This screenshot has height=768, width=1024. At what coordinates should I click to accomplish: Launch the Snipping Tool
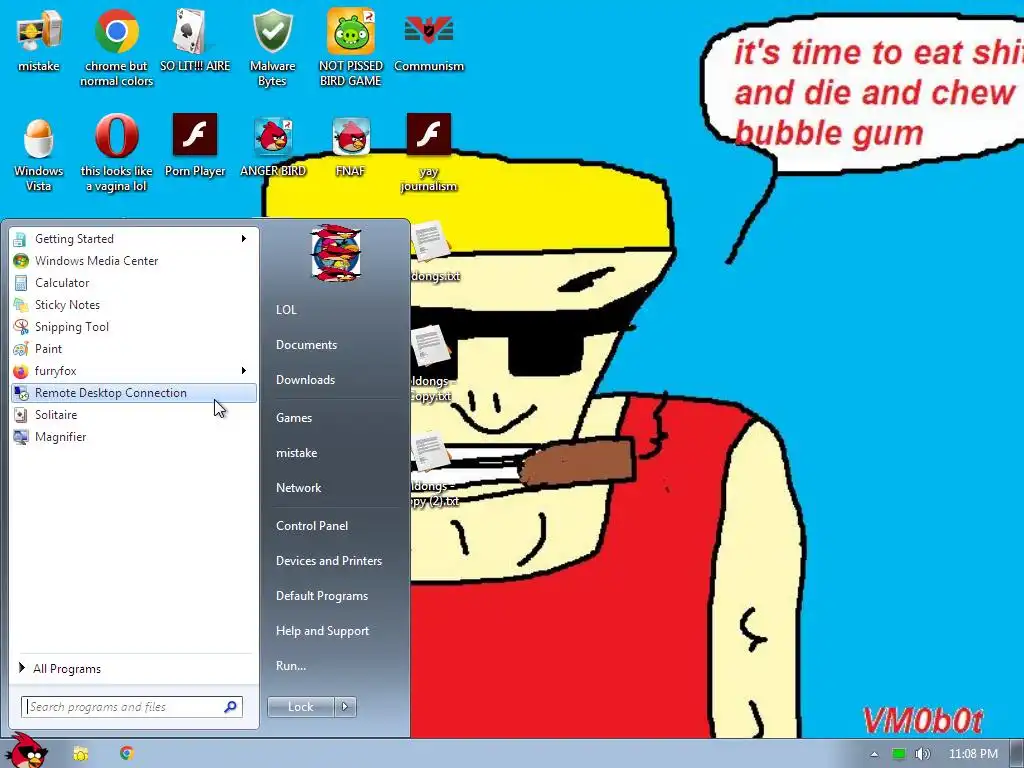tap(134, 327)
